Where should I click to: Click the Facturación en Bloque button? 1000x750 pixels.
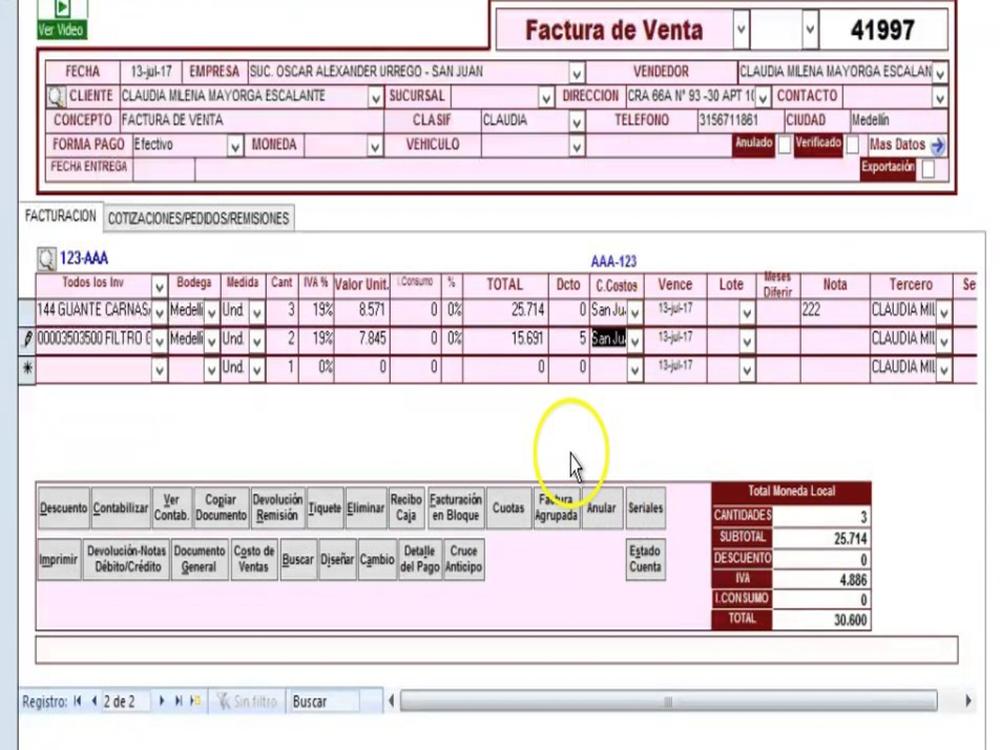455,508
